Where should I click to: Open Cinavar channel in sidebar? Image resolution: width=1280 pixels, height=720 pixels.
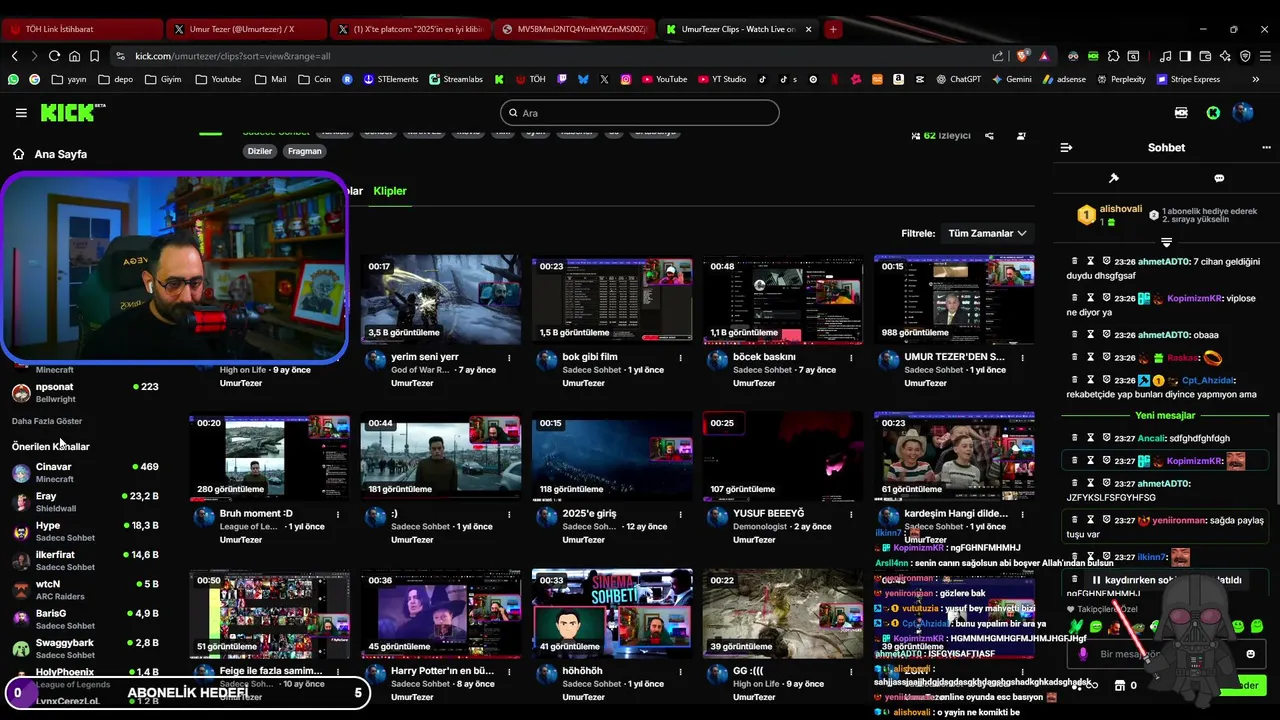click(85, 472)
